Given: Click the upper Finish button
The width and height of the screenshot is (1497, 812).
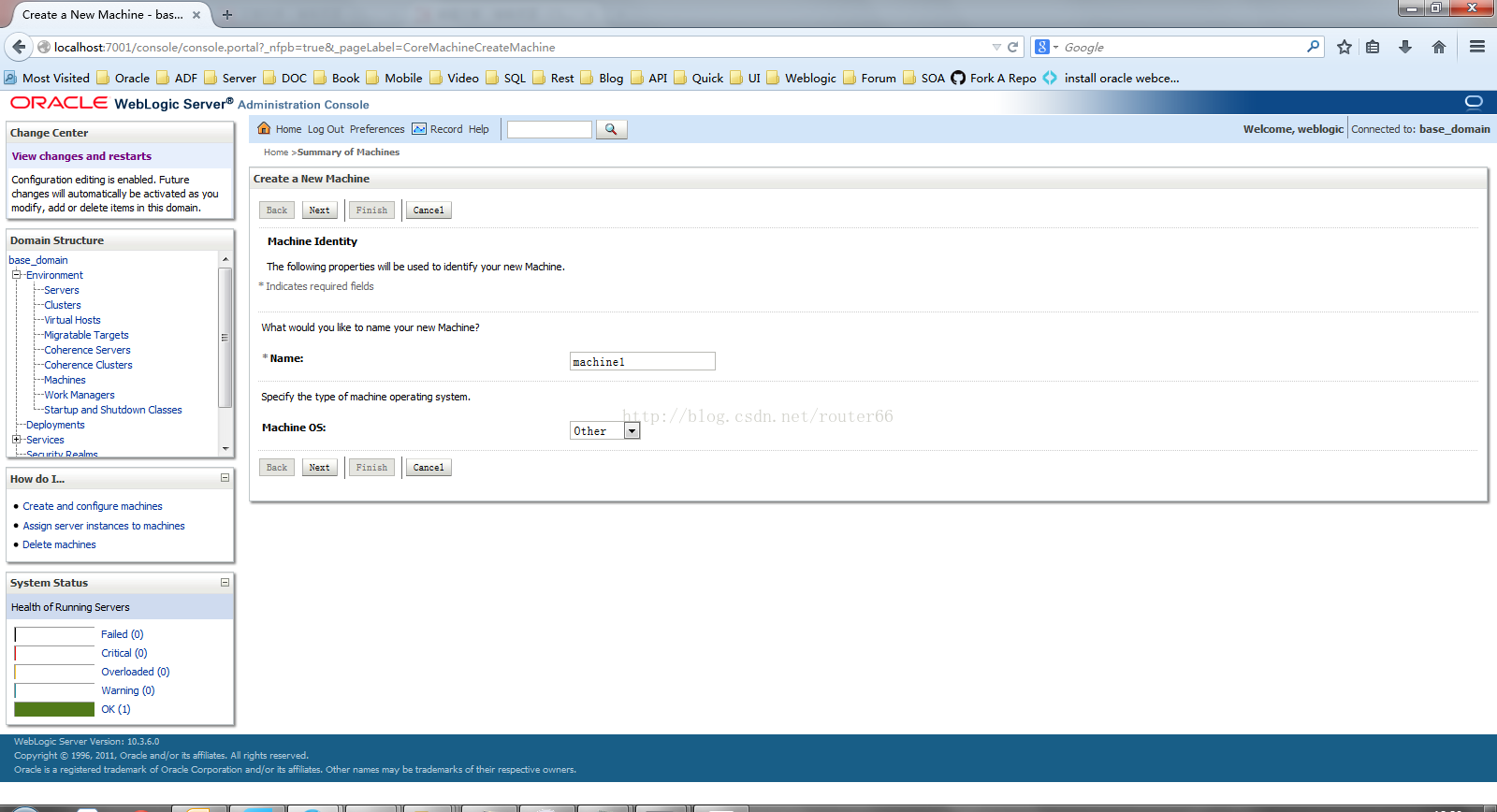Looking at the screenshot, I should tap(371, 210).
